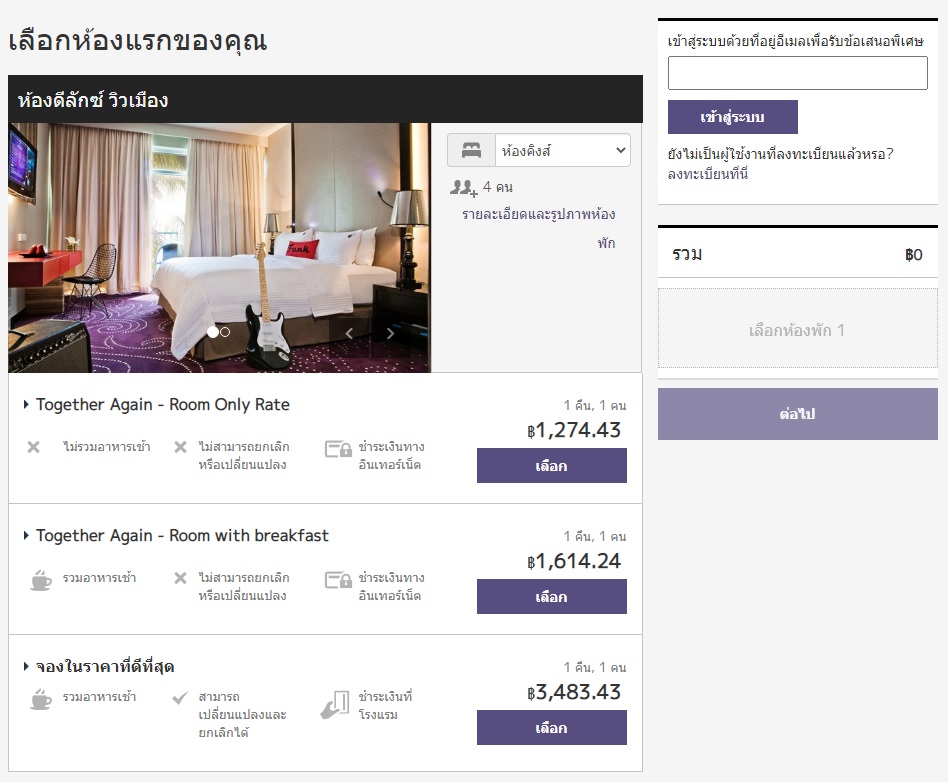Go to the next room photo
Viewport: 950px width, 784px height.
[x=390, y=333]
